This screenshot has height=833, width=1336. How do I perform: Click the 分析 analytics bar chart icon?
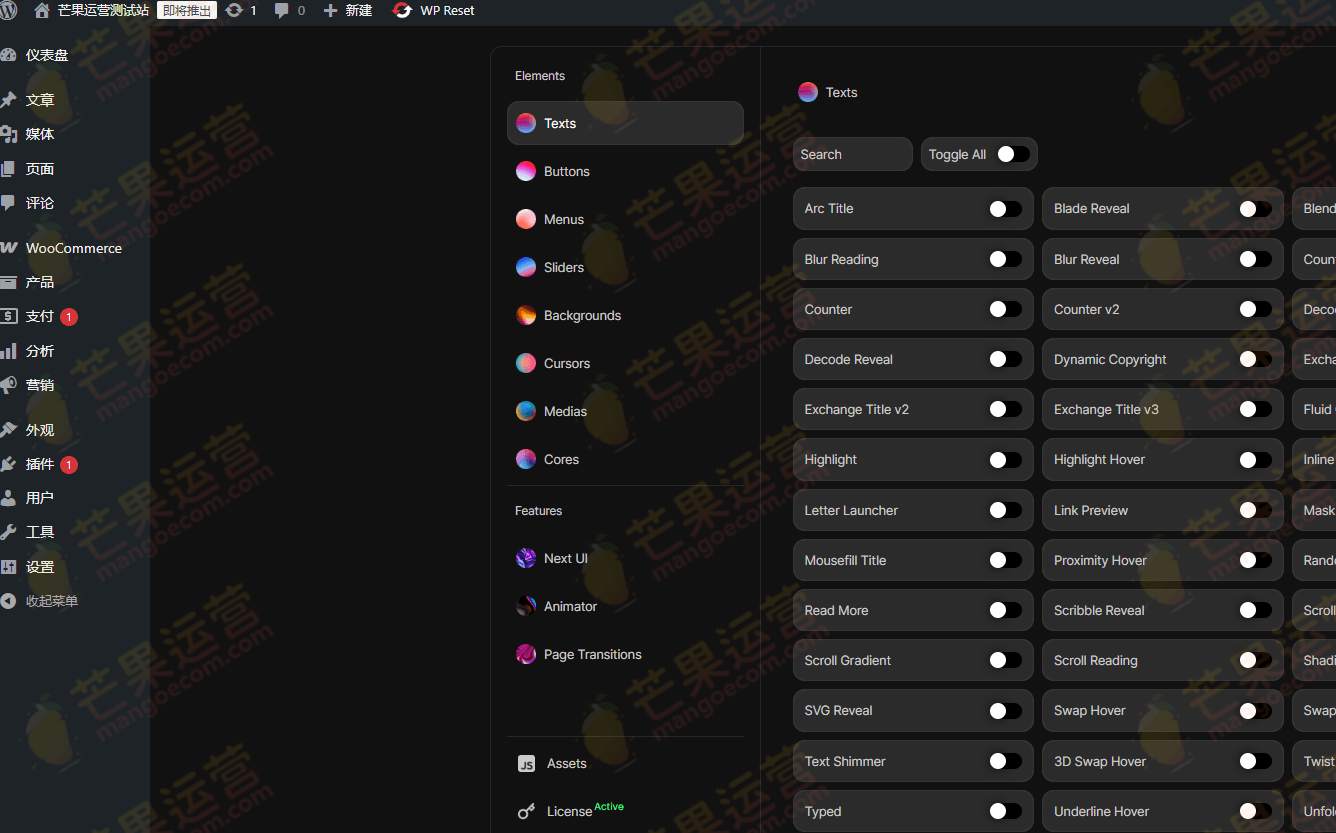(8, 351)
